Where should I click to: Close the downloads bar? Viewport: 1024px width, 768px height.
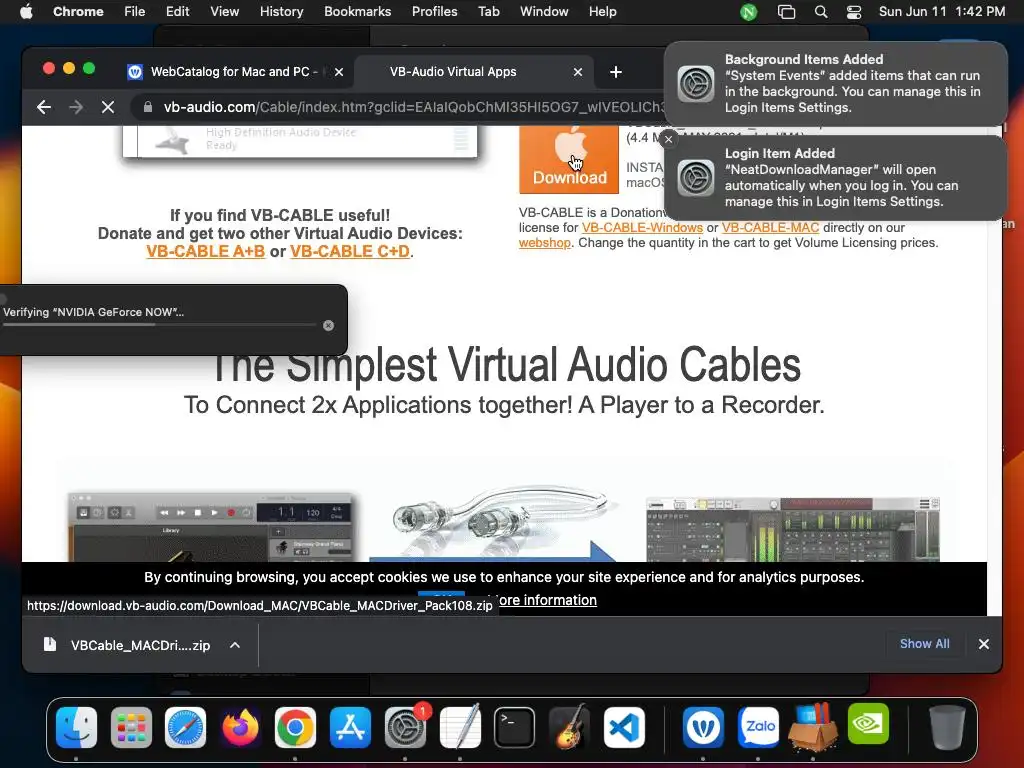[x=984, y=644]
